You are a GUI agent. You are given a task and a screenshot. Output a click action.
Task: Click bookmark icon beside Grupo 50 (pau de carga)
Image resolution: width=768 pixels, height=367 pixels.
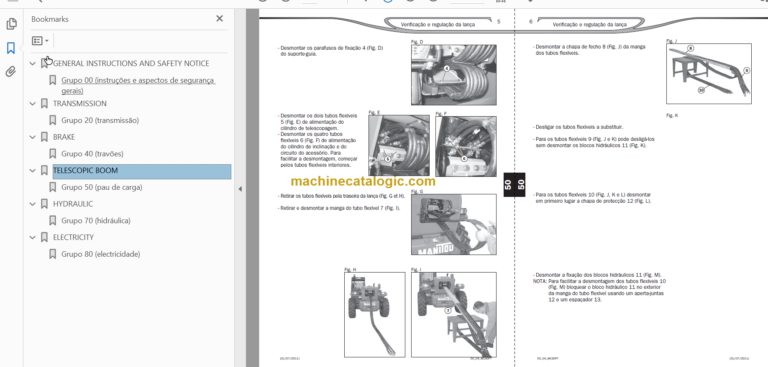[x=53, y=187]
